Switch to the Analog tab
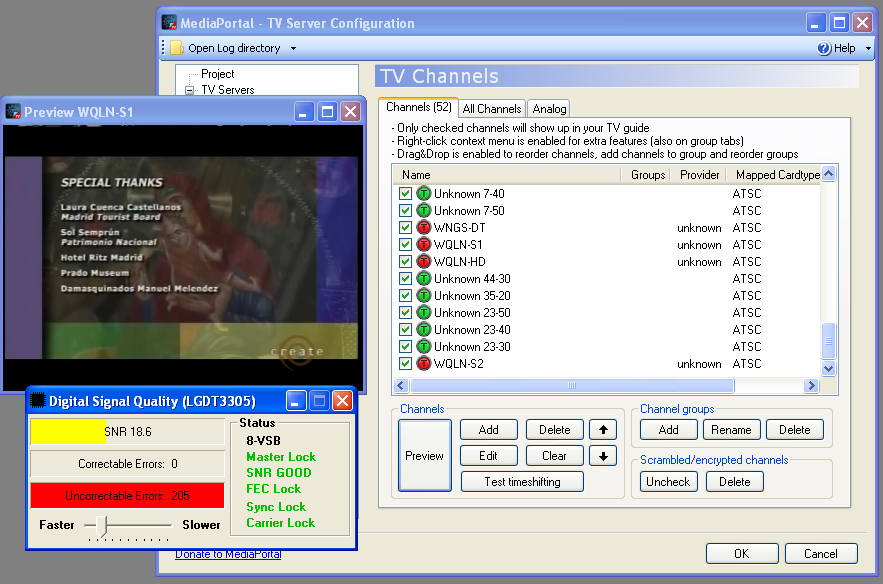This screenshot has width=883, height=584. coord(550,109)
